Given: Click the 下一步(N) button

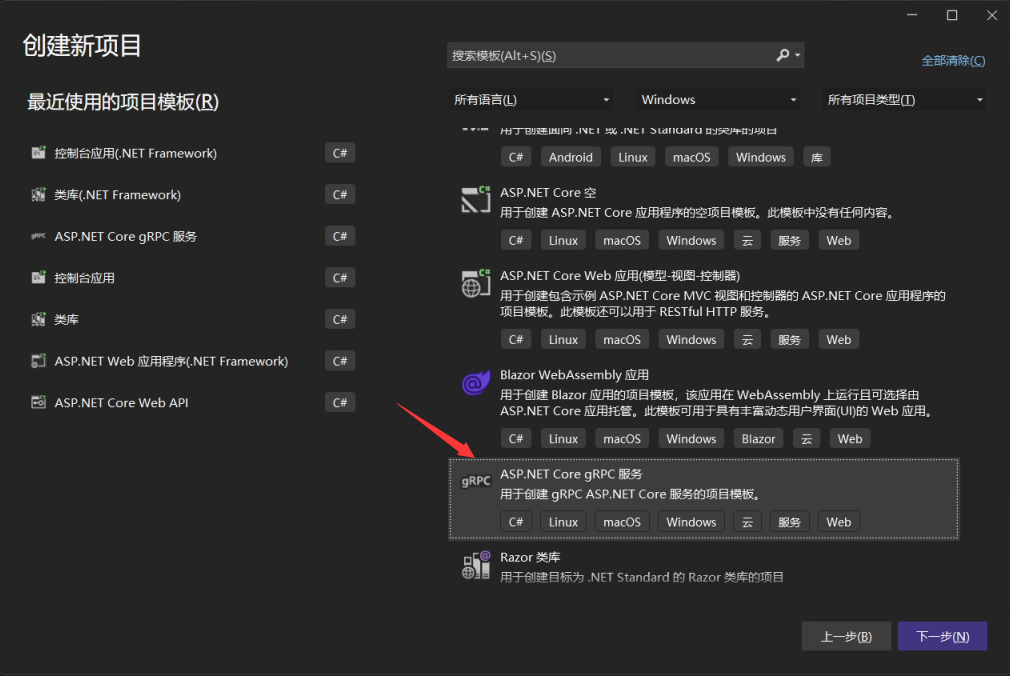Looking at the screenshot, I should tap(942, 636).
